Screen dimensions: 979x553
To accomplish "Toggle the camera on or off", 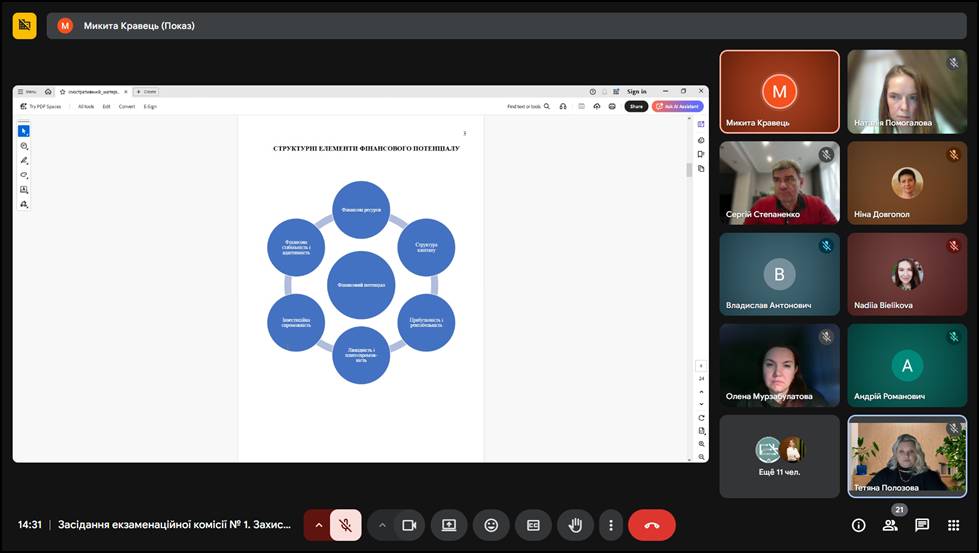I will (x=408, y=525).
